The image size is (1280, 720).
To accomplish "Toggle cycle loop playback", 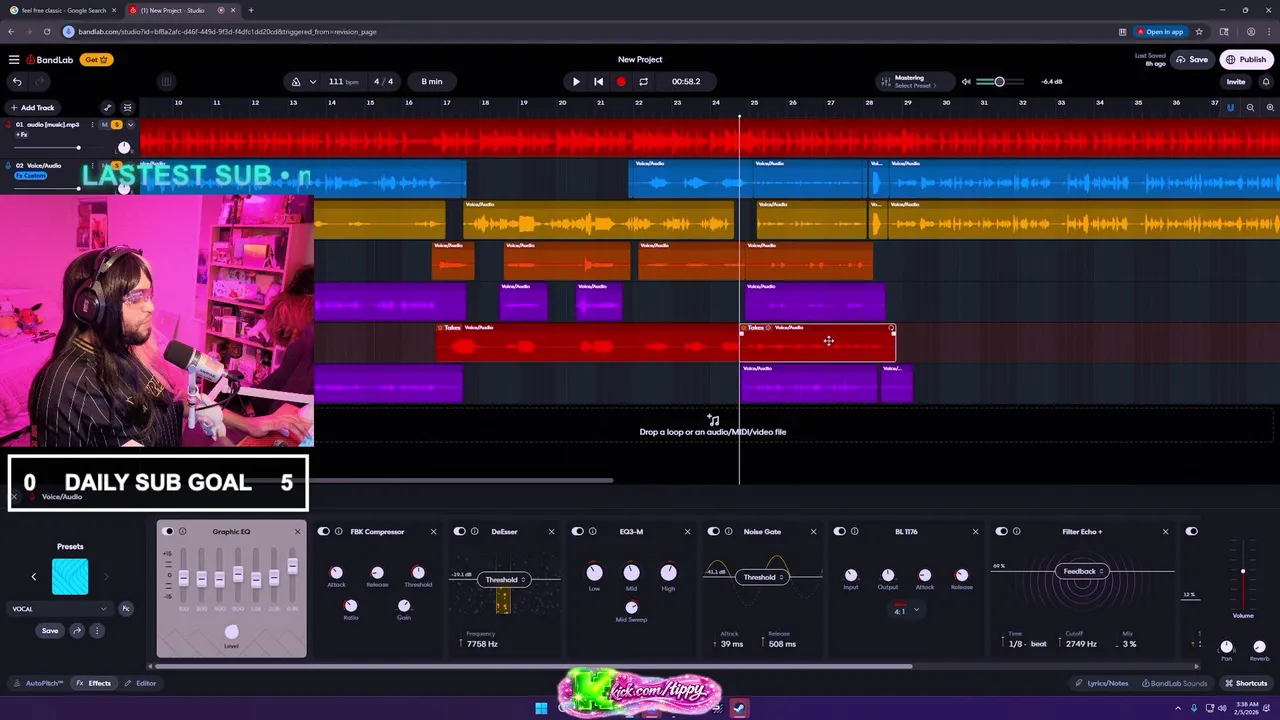I will 643,82.
